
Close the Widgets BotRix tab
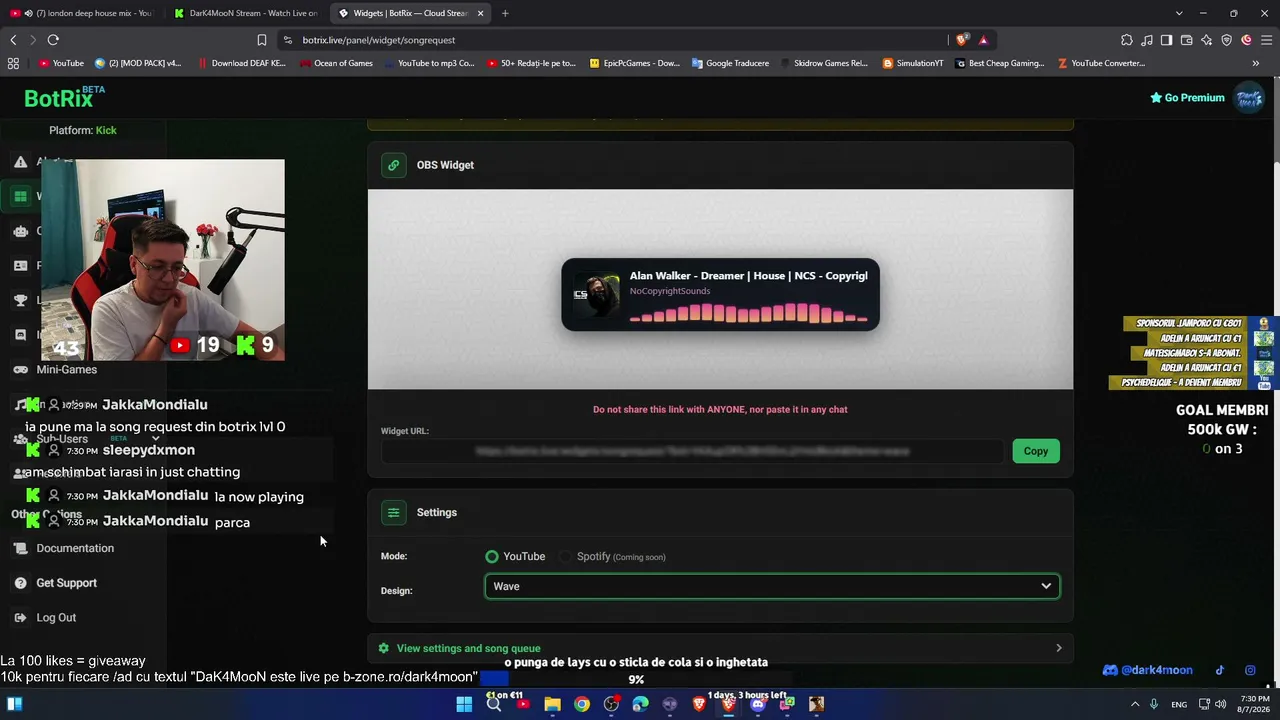point(481,13)
